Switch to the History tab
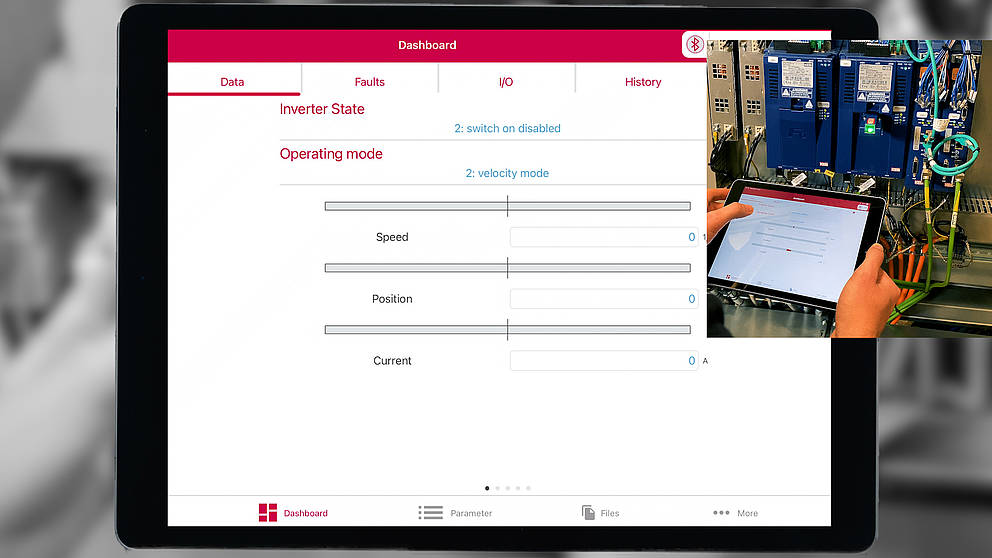Viewport: 992px width, 558px height. click(643, 82)
